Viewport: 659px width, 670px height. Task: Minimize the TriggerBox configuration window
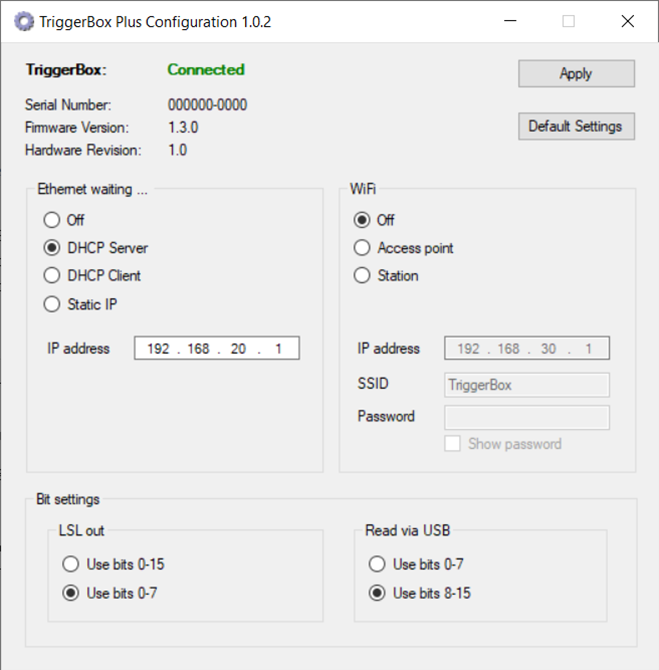(x=510, y=21)
